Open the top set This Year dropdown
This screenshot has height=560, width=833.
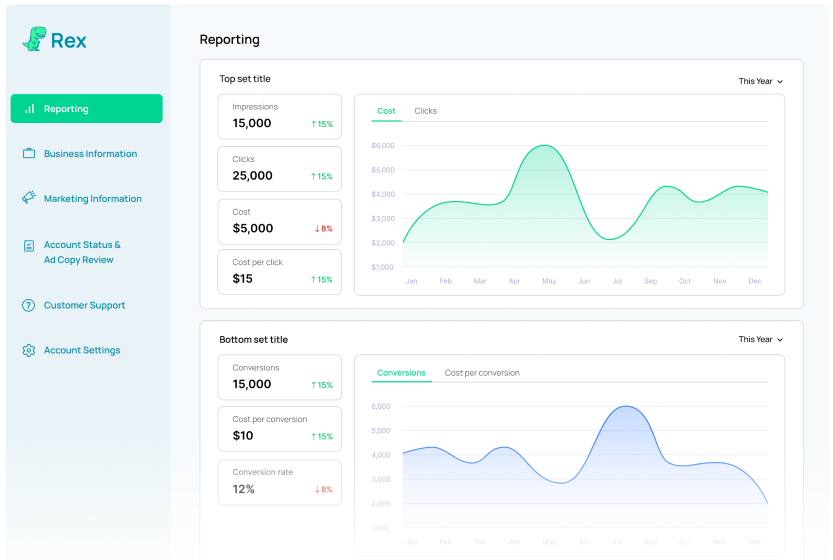pyautogui.click(x=760, y=81)
